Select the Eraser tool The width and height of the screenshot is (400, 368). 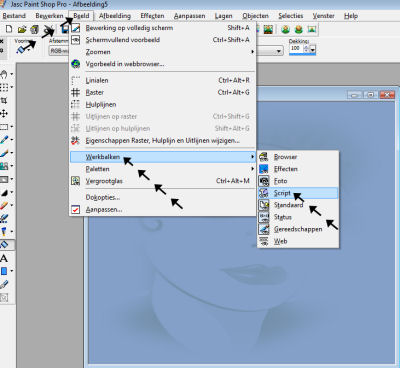[x=4, y=205]
